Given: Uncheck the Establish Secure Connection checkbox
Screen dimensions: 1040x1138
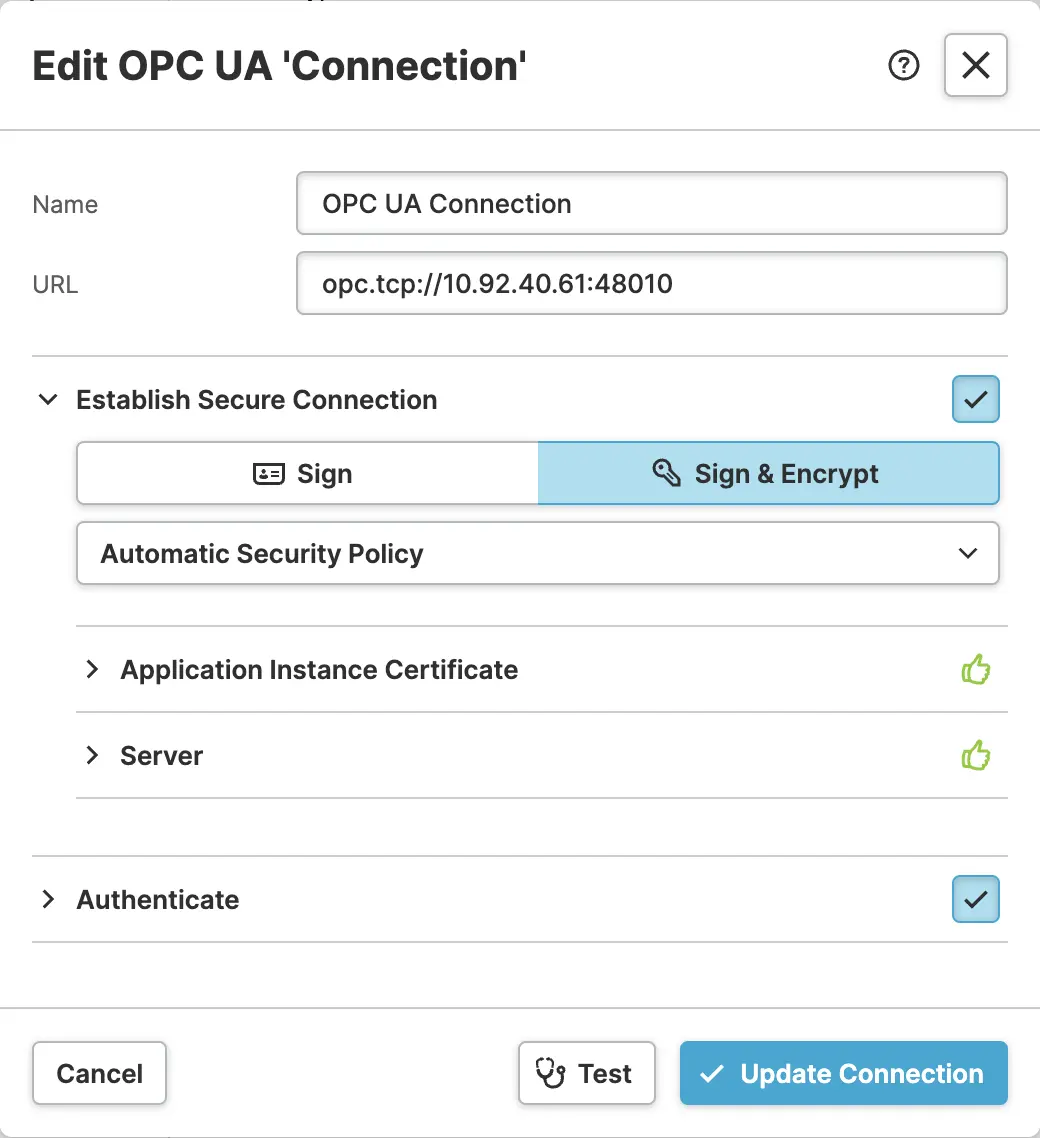Looking at the screenshot, I should (975, 400).
